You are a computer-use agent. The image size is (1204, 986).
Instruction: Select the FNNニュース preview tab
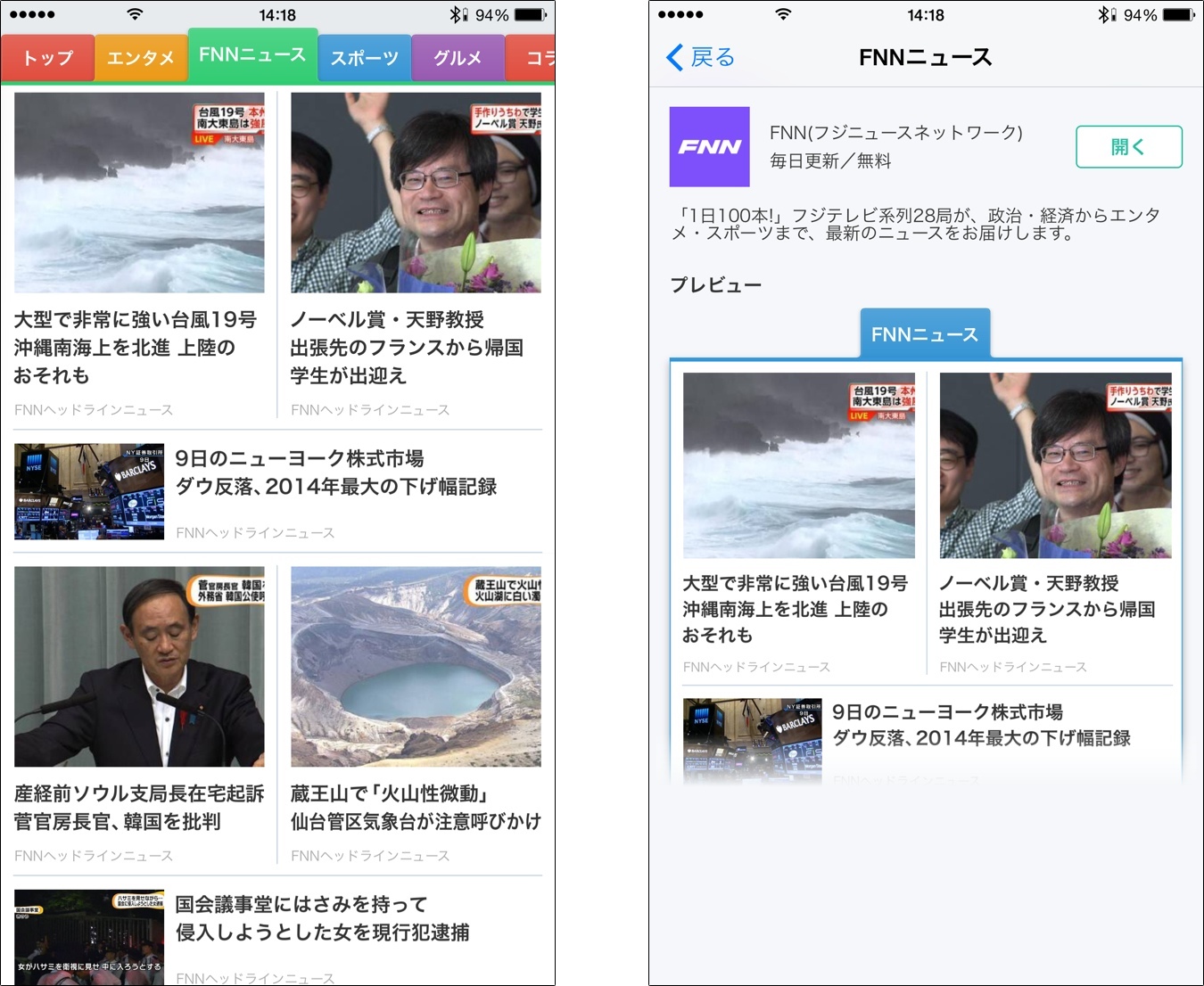pos(925,334)
